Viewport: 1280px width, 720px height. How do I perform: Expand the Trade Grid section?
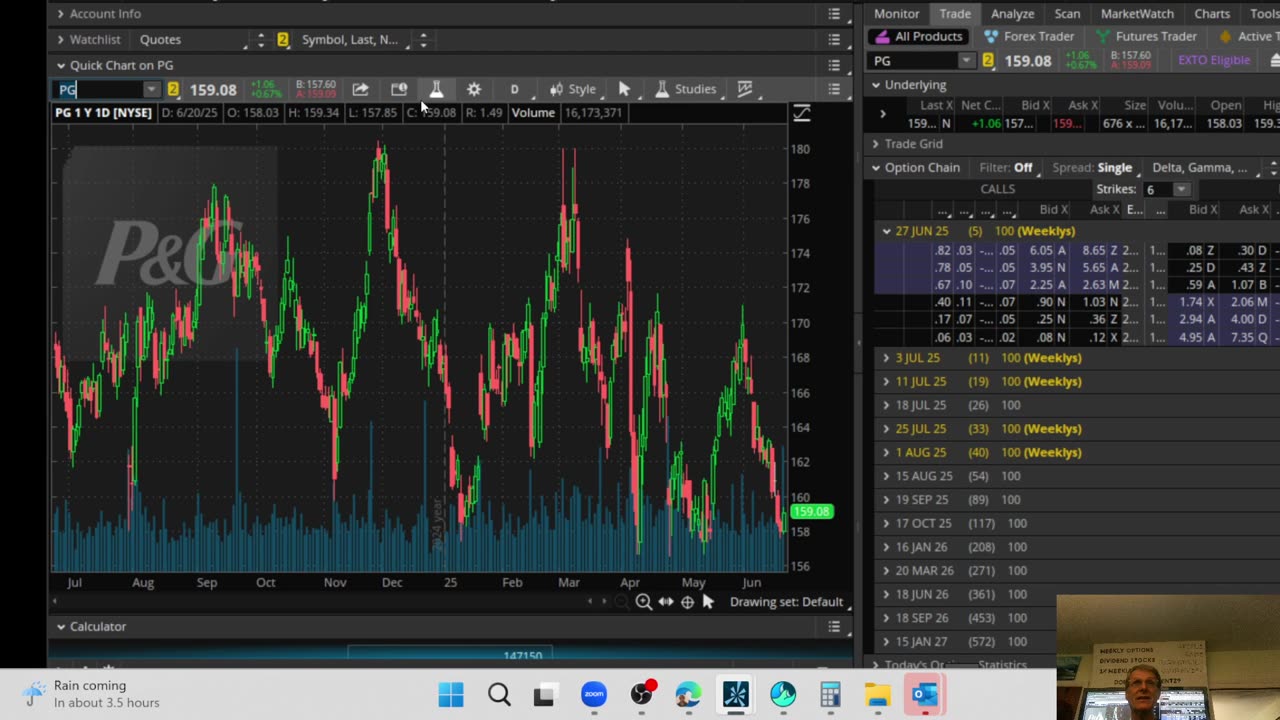click(877, 144)
